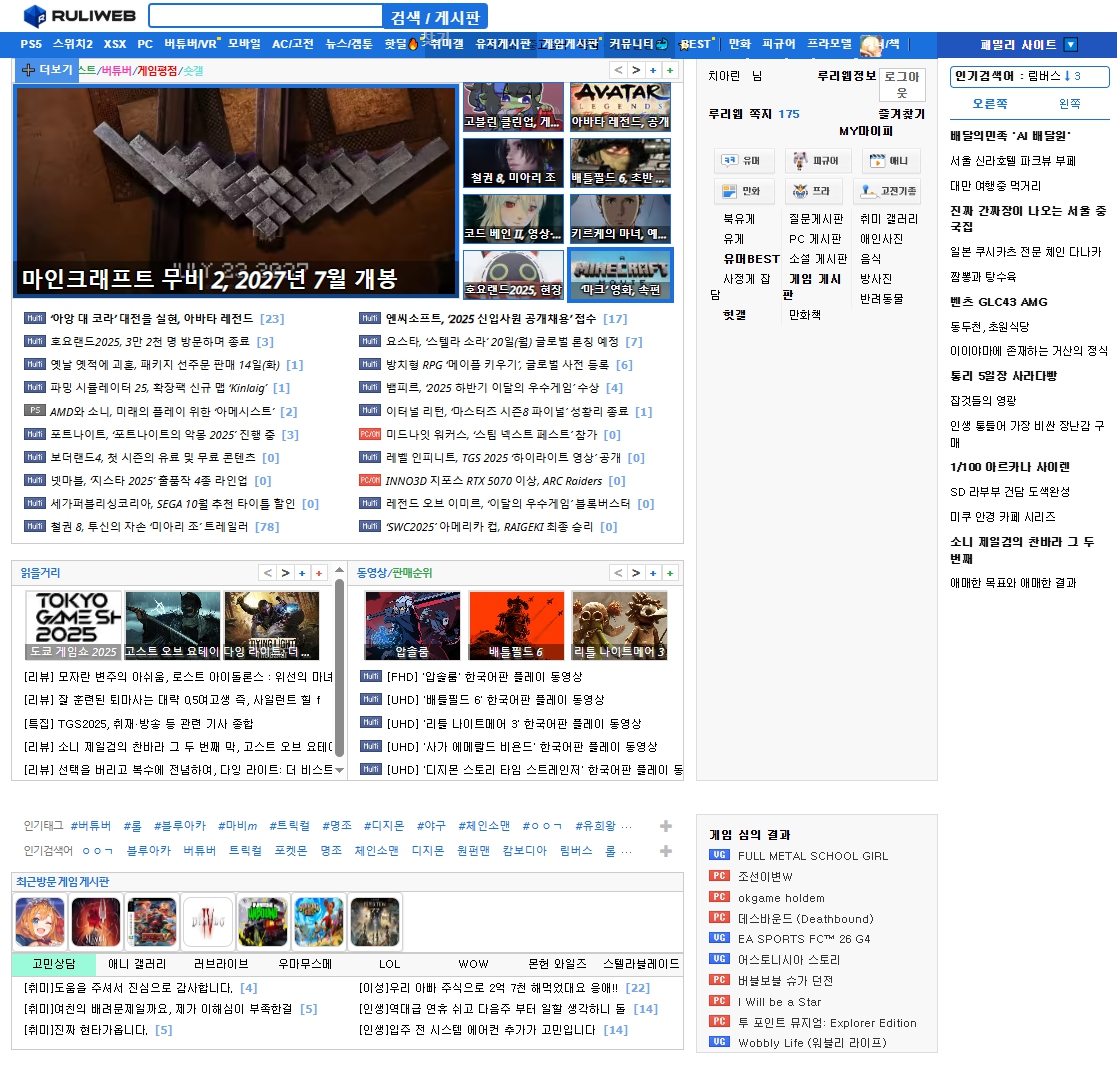Open the 고전기종 shortcut icon button
Viewport: 1117px width, 1067px height.
pos(890,191)
